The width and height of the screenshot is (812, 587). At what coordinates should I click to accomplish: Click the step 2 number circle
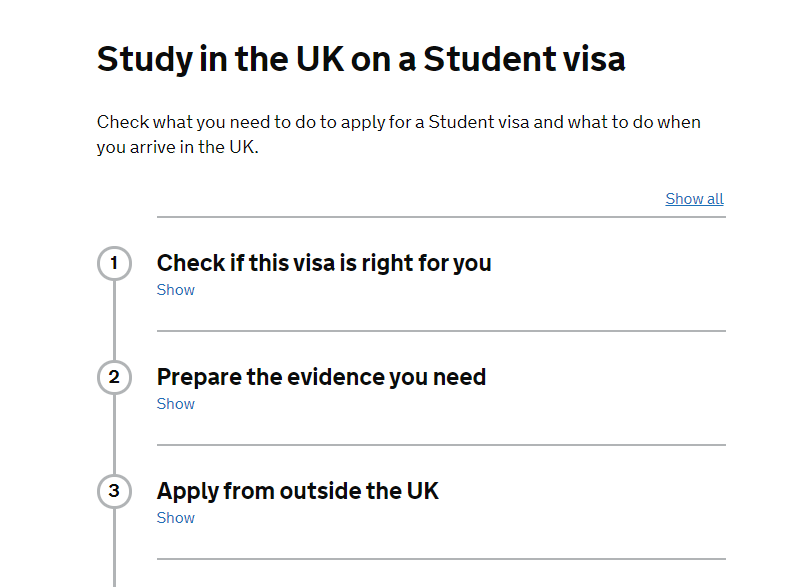[x=114, y=378]
